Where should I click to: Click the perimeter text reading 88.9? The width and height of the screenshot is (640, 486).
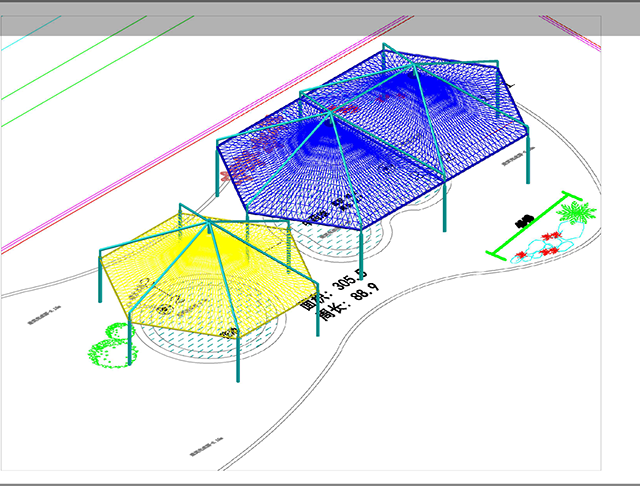pyautogui.click(x=347, y=302)
